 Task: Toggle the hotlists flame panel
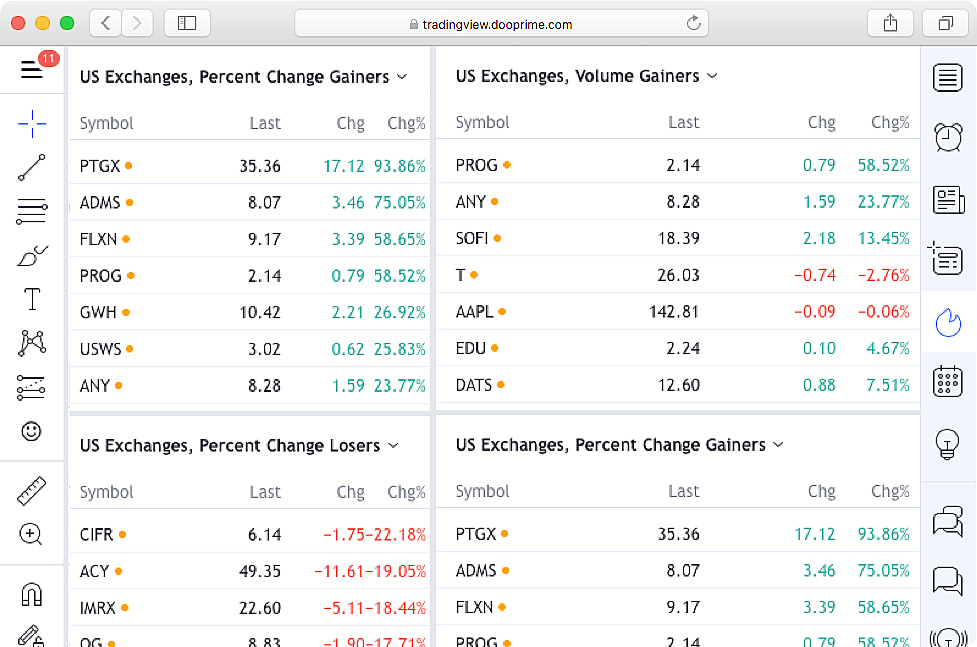point(947,321)
